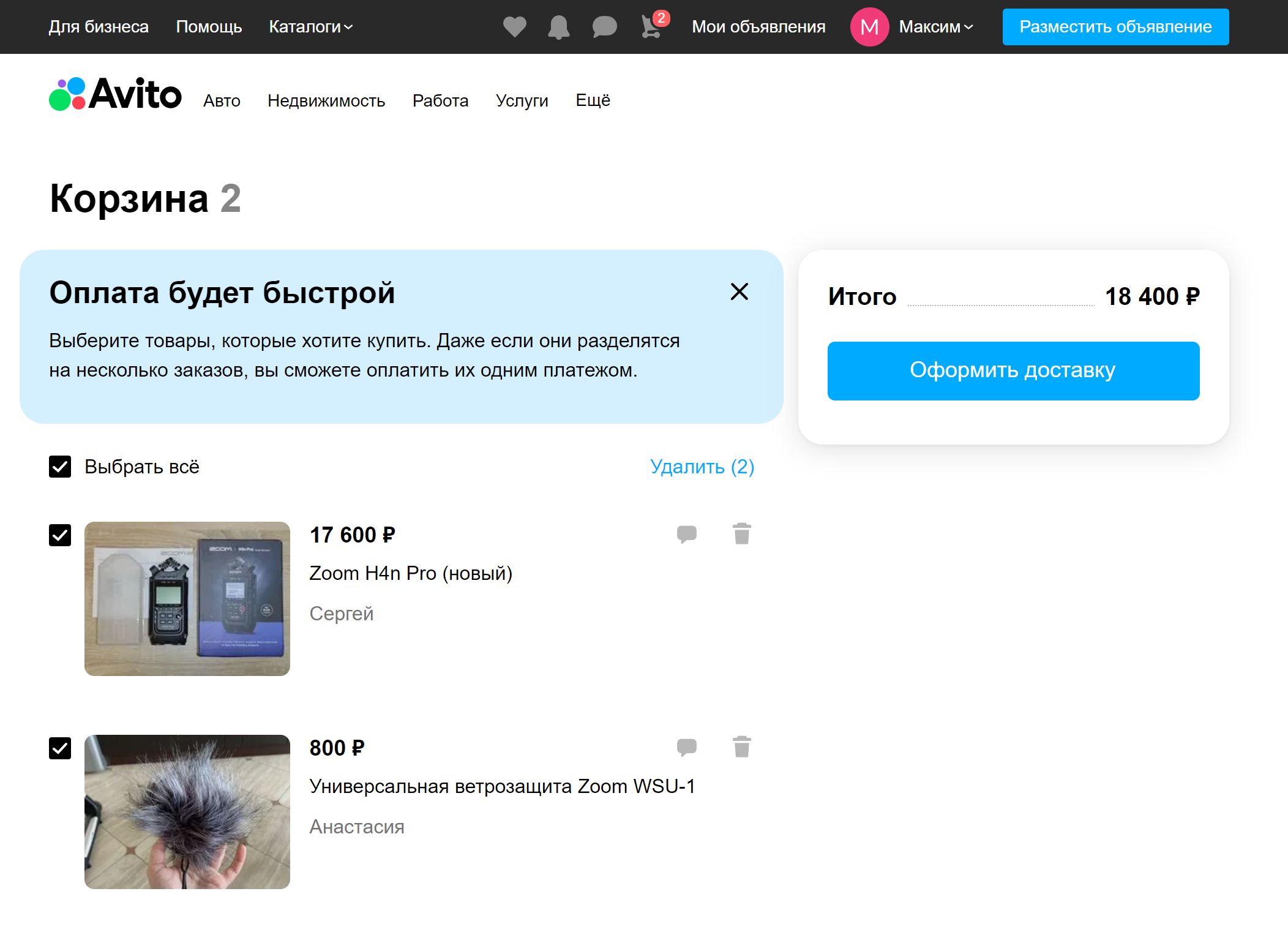This screenshot has width=1288, height=943.
Task: Delete Zoom H4n Pro with trash icon
Action: (x=742, y=534)
